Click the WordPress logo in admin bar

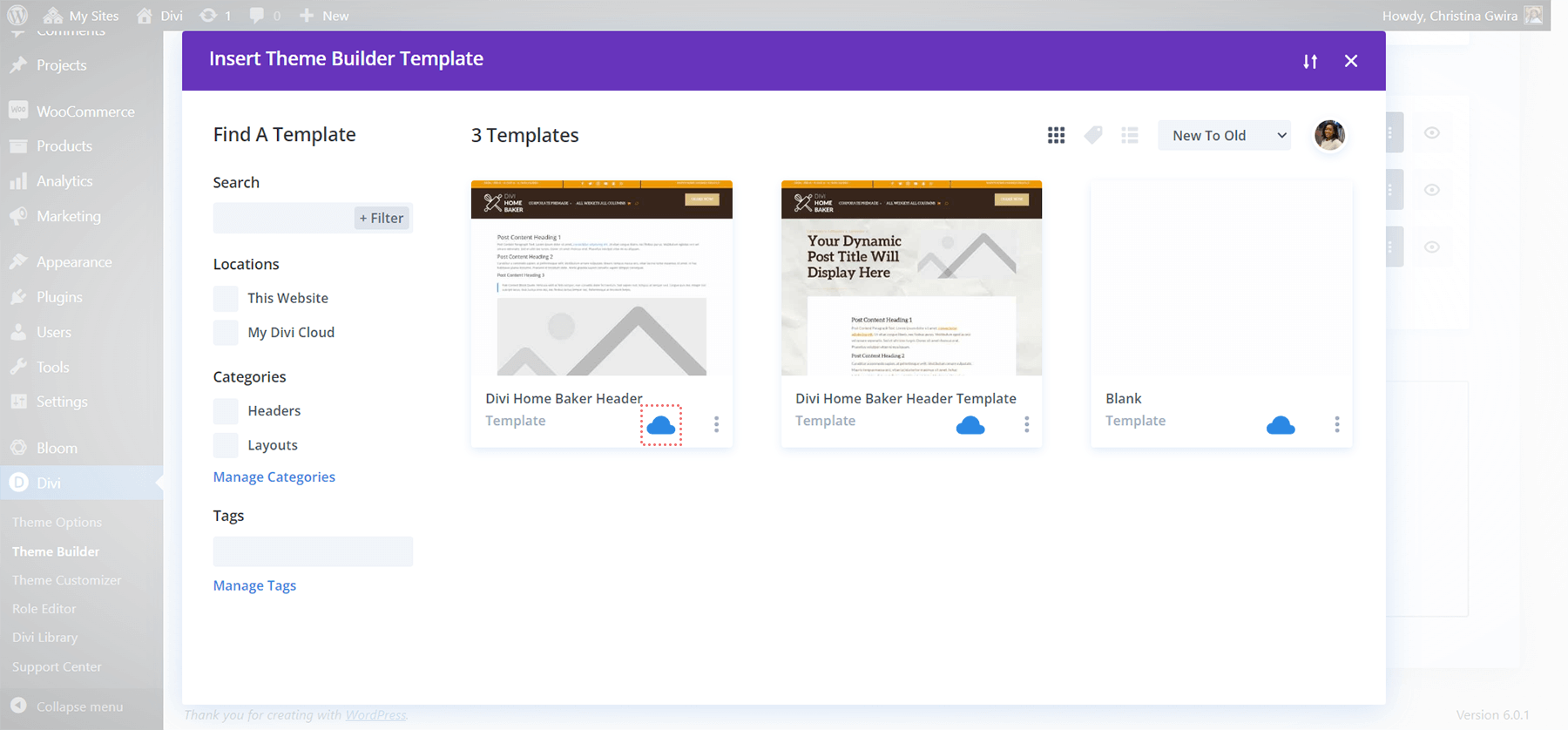[17, 15]
